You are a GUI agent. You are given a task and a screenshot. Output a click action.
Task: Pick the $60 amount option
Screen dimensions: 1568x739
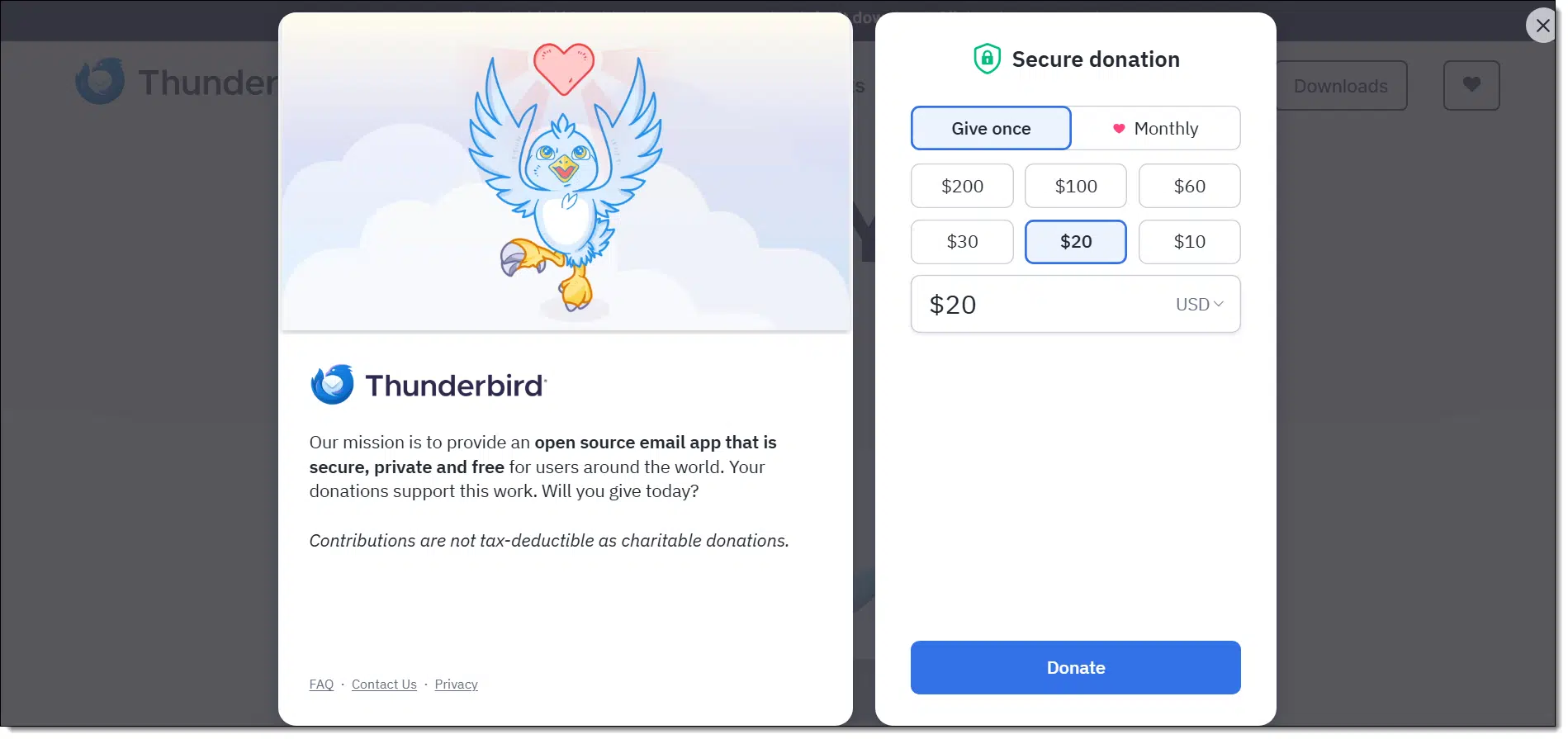pos(1190,186)
